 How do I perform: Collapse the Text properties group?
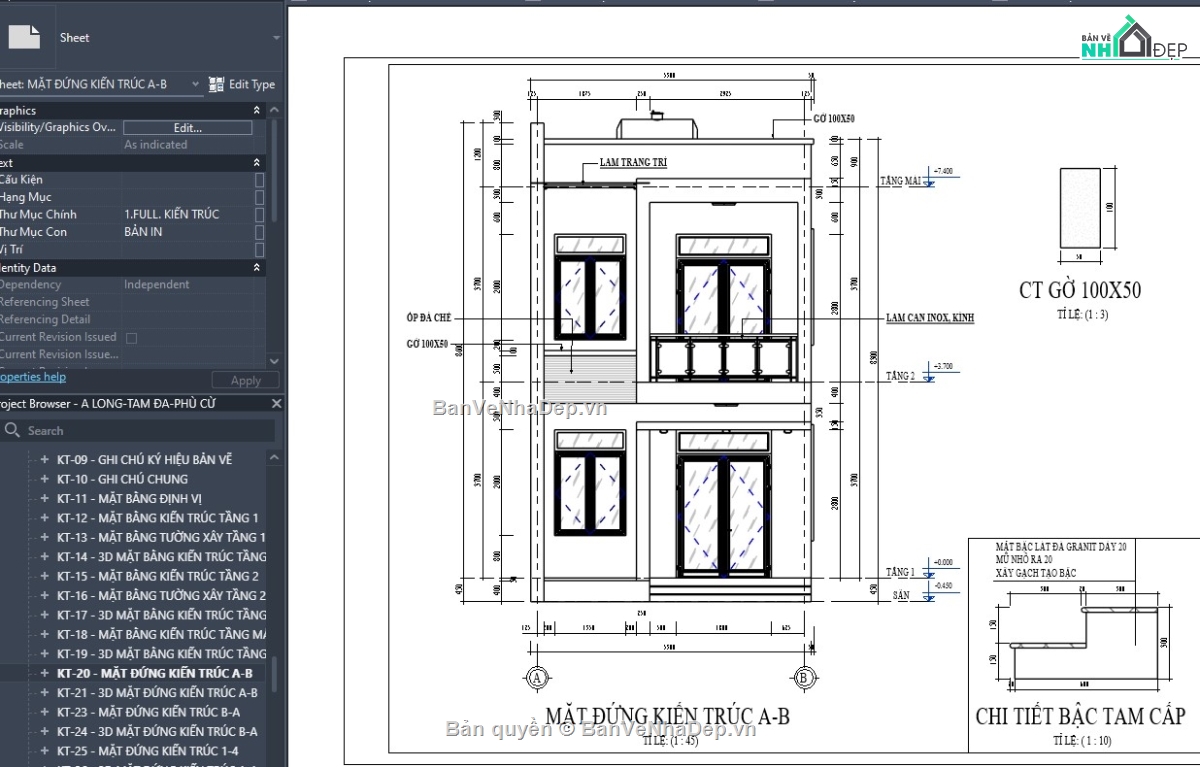click(x=257, y=163)
